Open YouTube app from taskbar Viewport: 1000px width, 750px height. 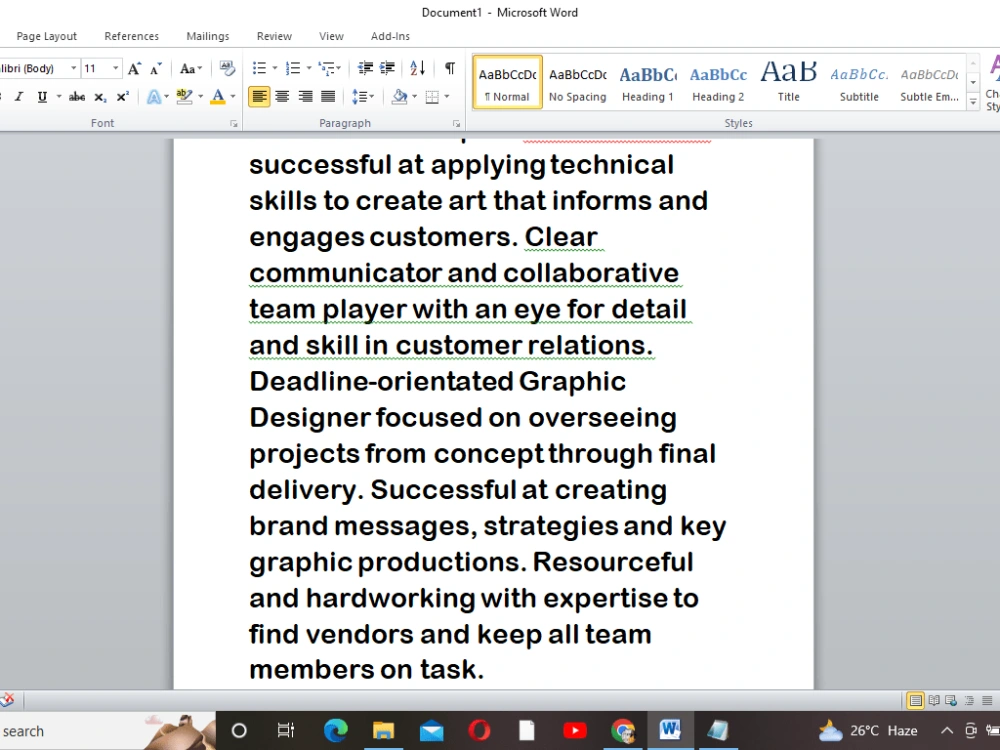click(575, 730)
